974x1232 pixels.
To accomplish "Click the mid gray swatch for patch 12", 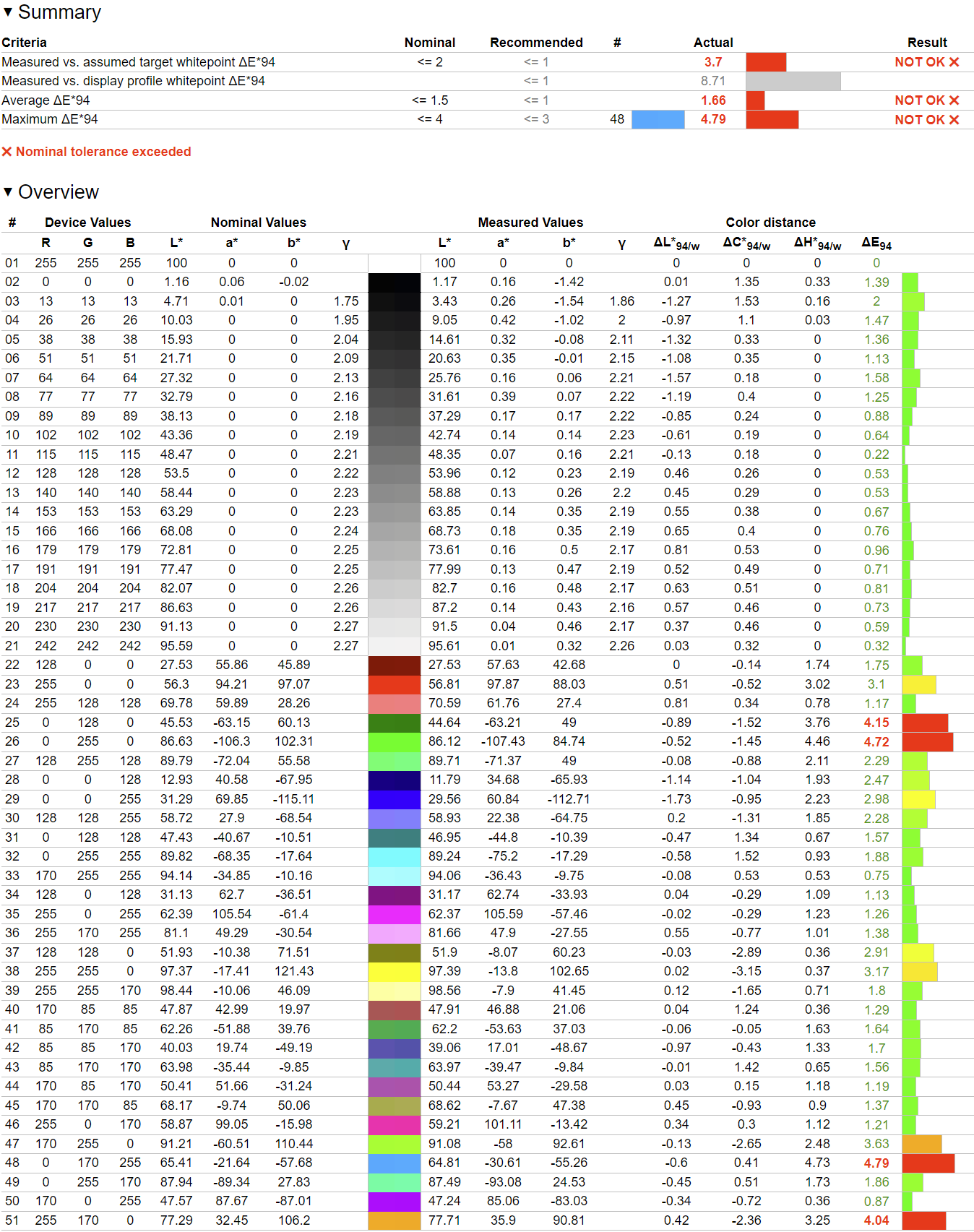I will click(394, 474).
